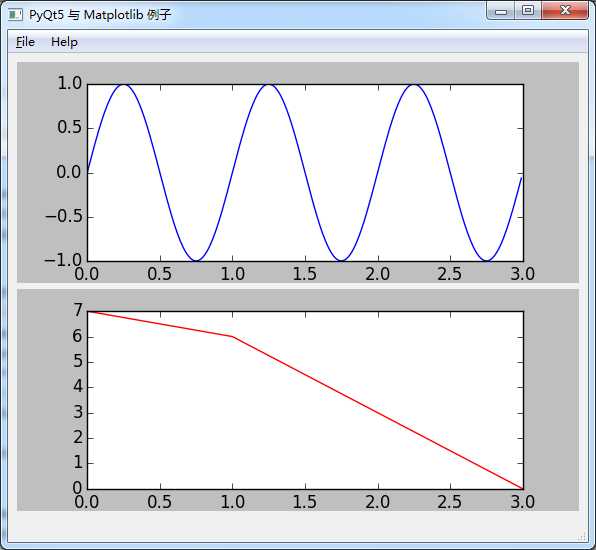This screenshot has height=550, width=596.
Task: Click the gray margin right of bottom plot
Action: [x=551, y=400]
